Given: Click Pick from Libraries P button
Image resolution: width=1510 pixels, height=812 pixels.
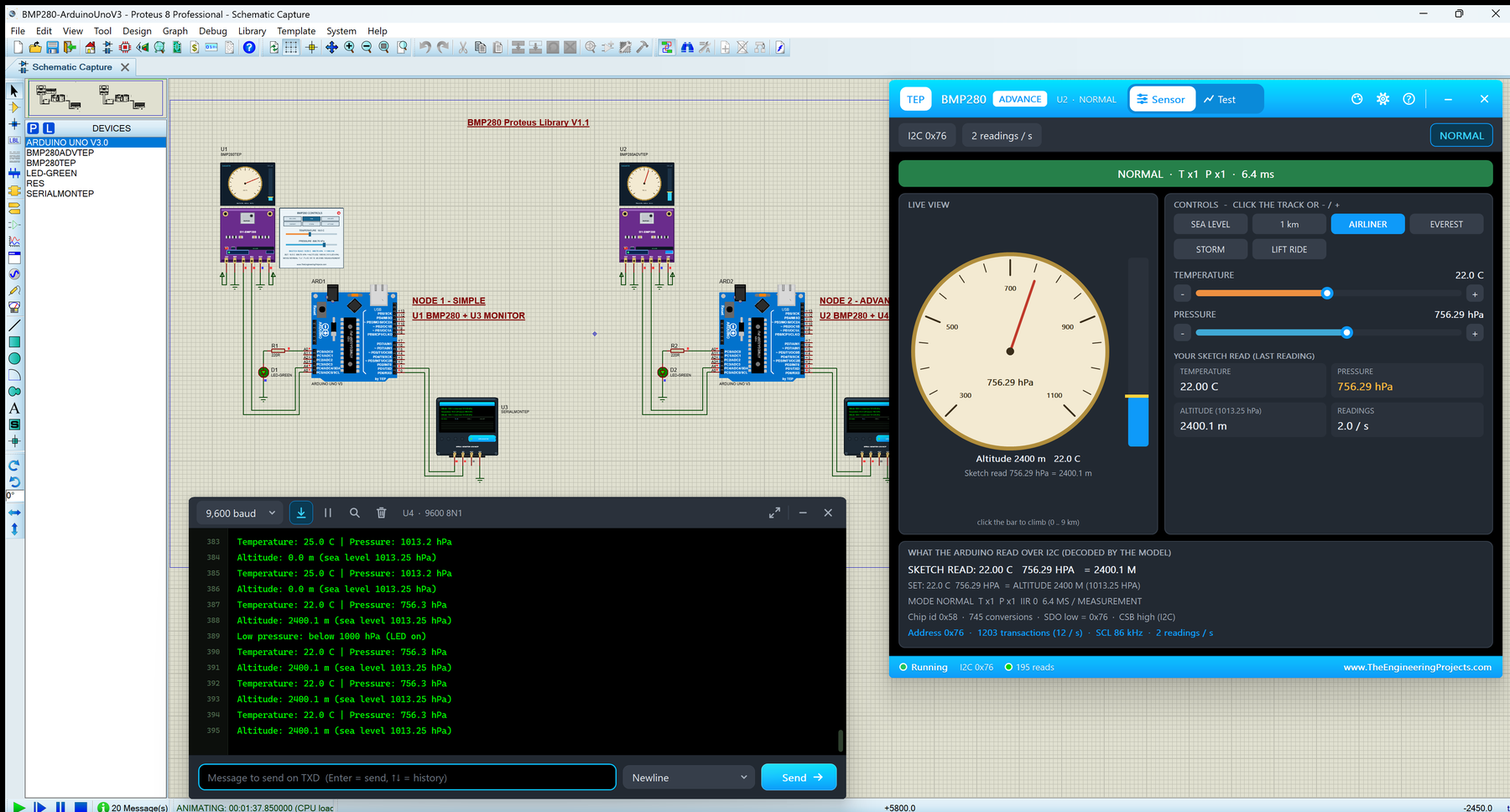Looking at the screenshot, I should (33, 128).
